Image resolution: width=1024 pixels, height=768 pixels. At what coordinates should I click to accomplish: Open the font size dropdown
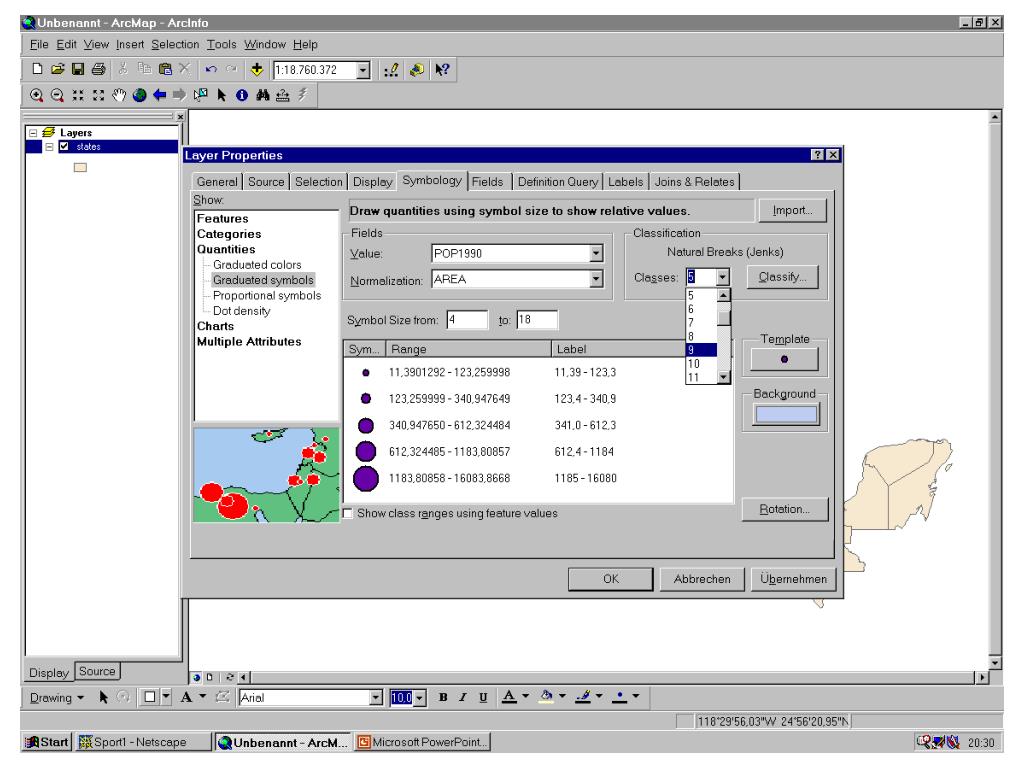(x=420, y=697)
